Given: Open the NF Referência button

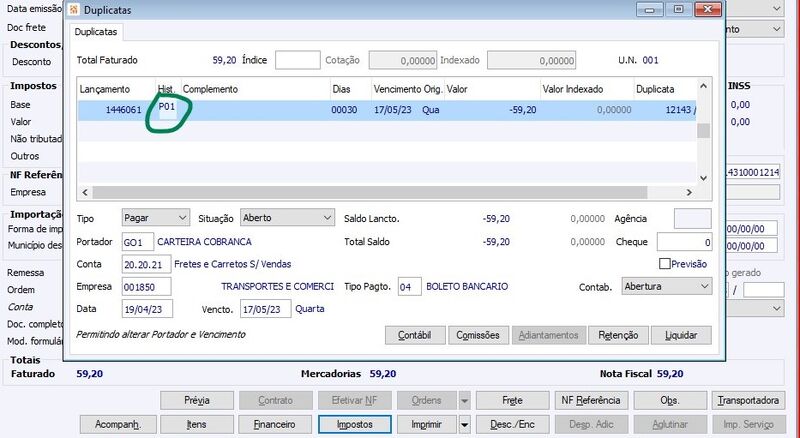Looking at the screenshot, I should 591,401.
